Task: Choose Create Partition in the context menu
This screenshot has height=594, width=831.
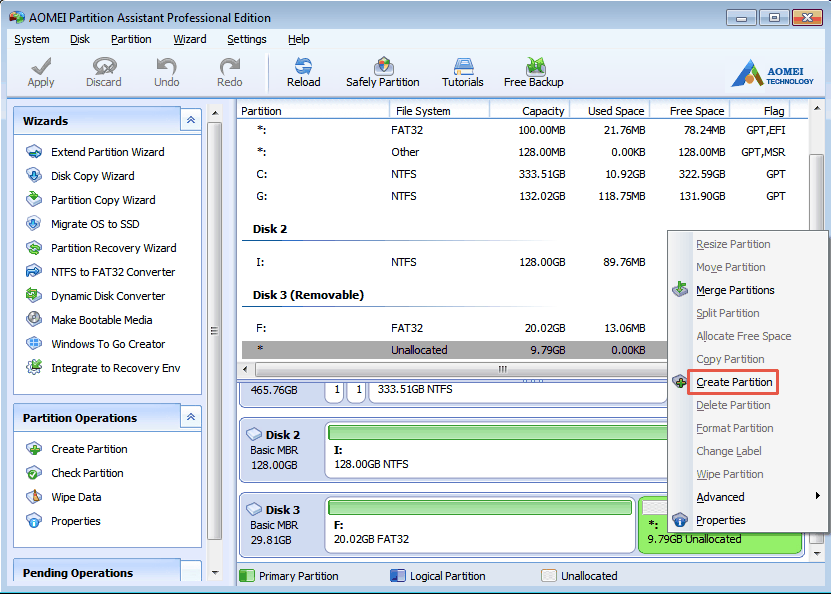Action: coord(734,382)
